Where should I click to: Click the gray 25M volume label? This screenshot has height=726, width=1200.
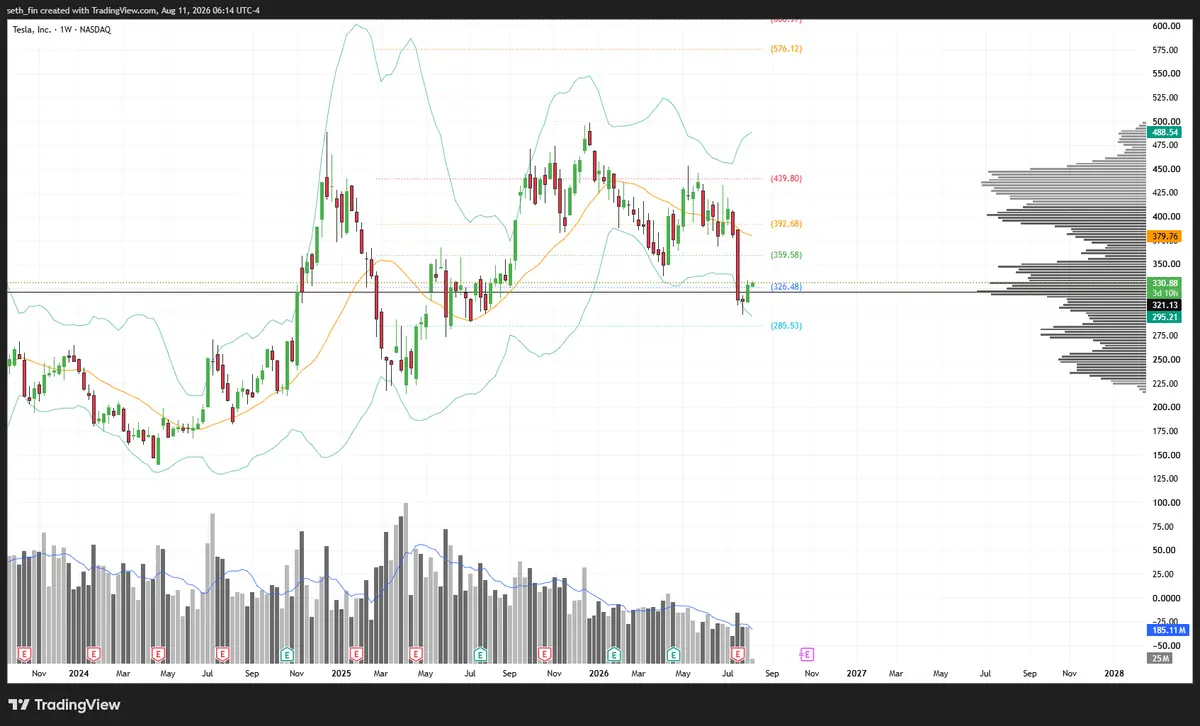1161,659
